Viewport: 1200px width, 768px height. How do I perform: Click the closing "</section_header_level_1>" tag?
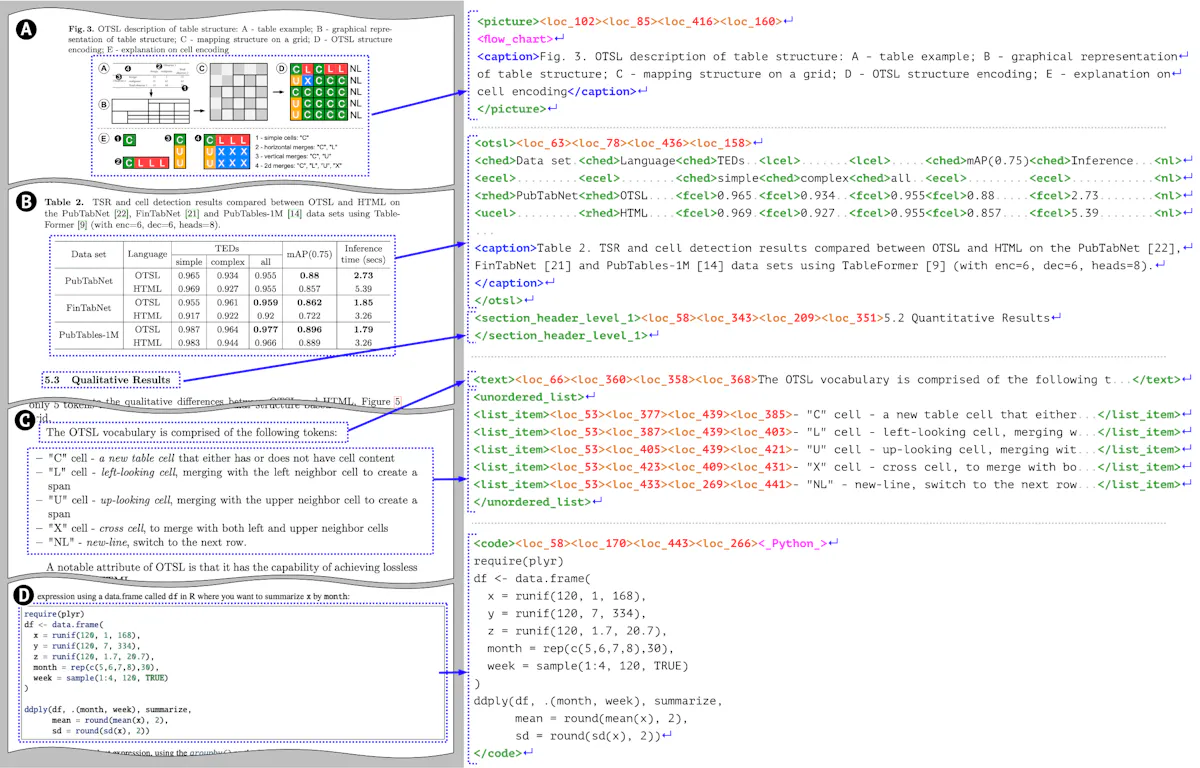[560, 336]
